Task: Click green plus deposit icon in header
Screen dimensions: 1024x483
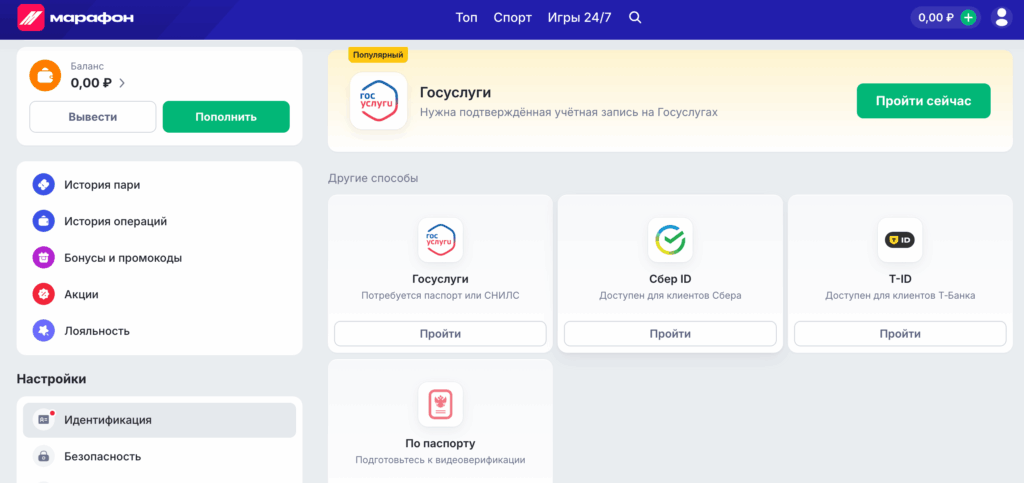Action: click(x=968, y=18)
